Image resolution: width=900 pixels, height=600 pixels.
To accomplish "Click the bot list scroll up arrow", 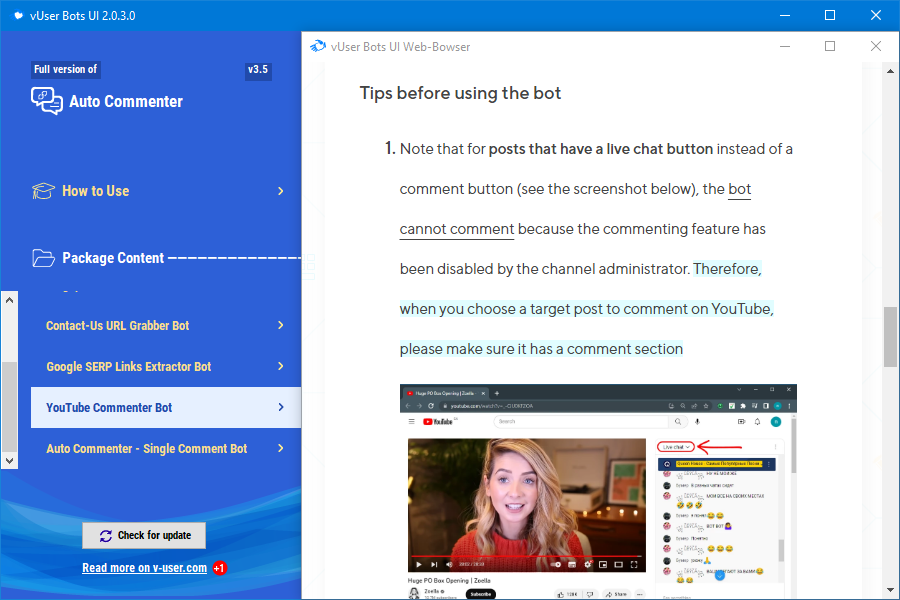I will (x=9, y=300).
